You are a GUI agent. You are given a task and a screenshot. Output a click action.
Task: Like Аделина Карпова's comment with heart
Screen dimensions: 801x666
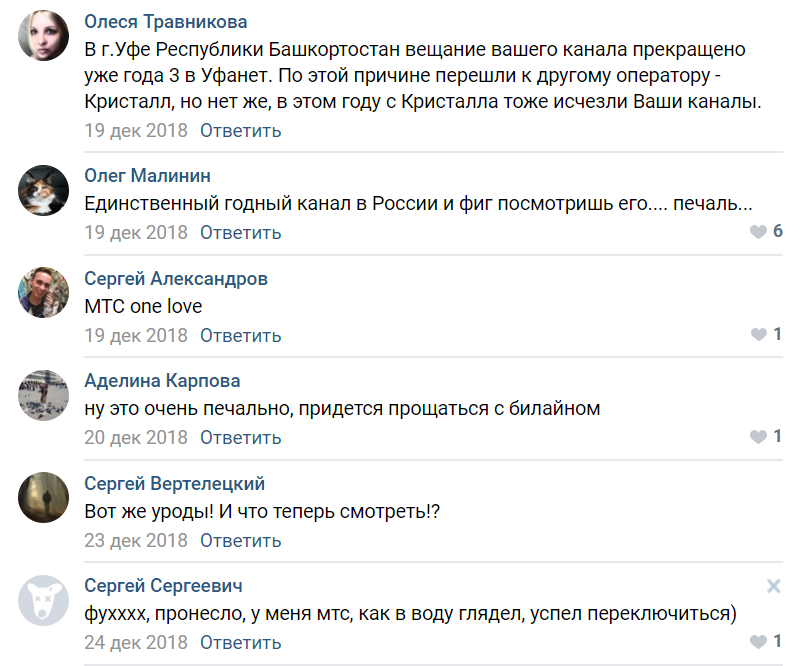pyautogui.click(x=759, y=437)
